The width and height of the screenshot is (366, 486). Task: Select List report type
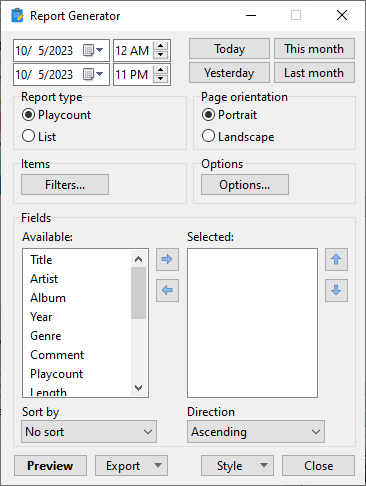pos(39,137)
